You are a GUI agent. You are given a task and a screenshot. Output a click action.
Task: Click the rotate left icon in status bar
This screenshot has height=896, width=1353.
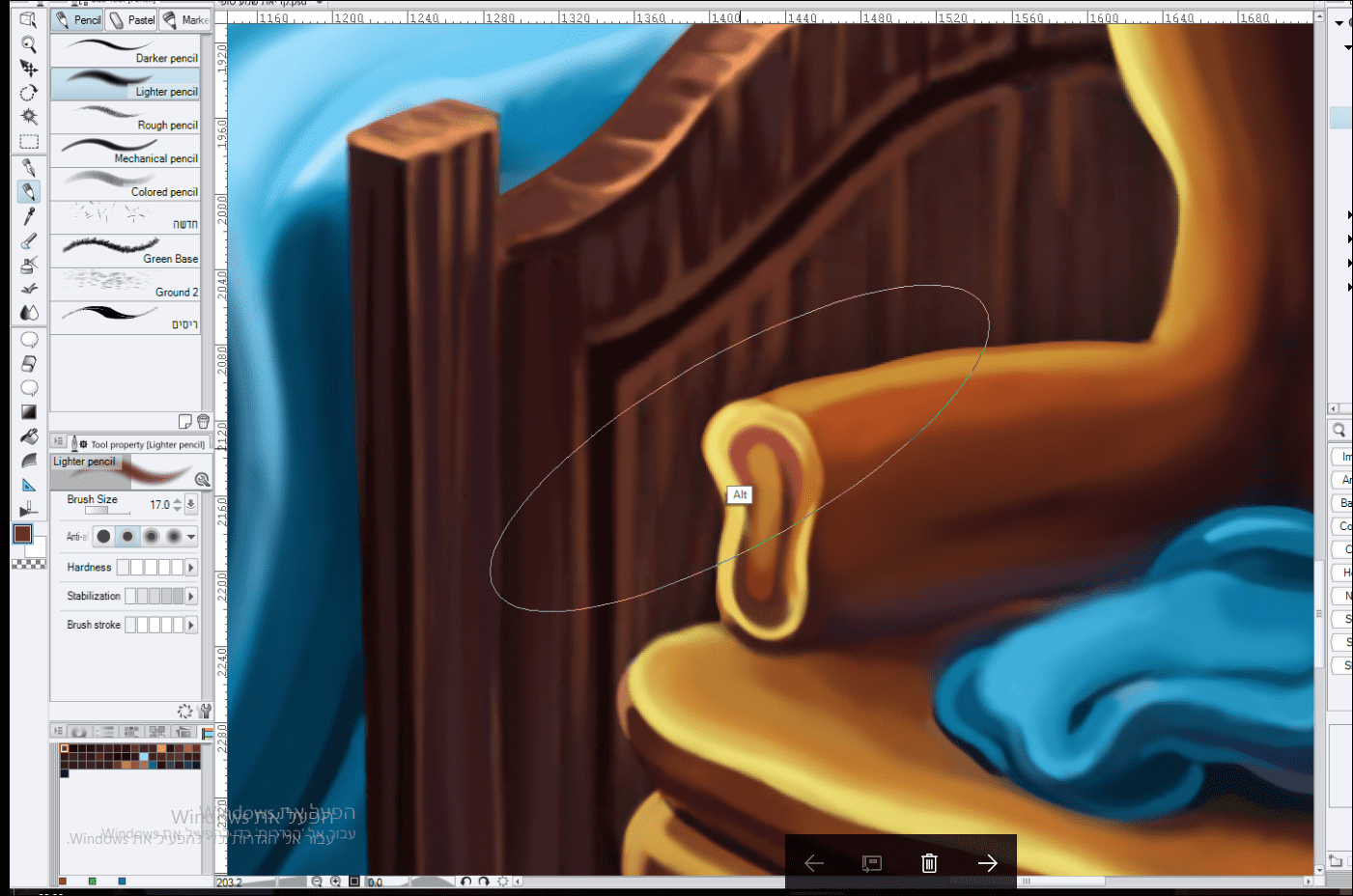click(x=466, y=882)
